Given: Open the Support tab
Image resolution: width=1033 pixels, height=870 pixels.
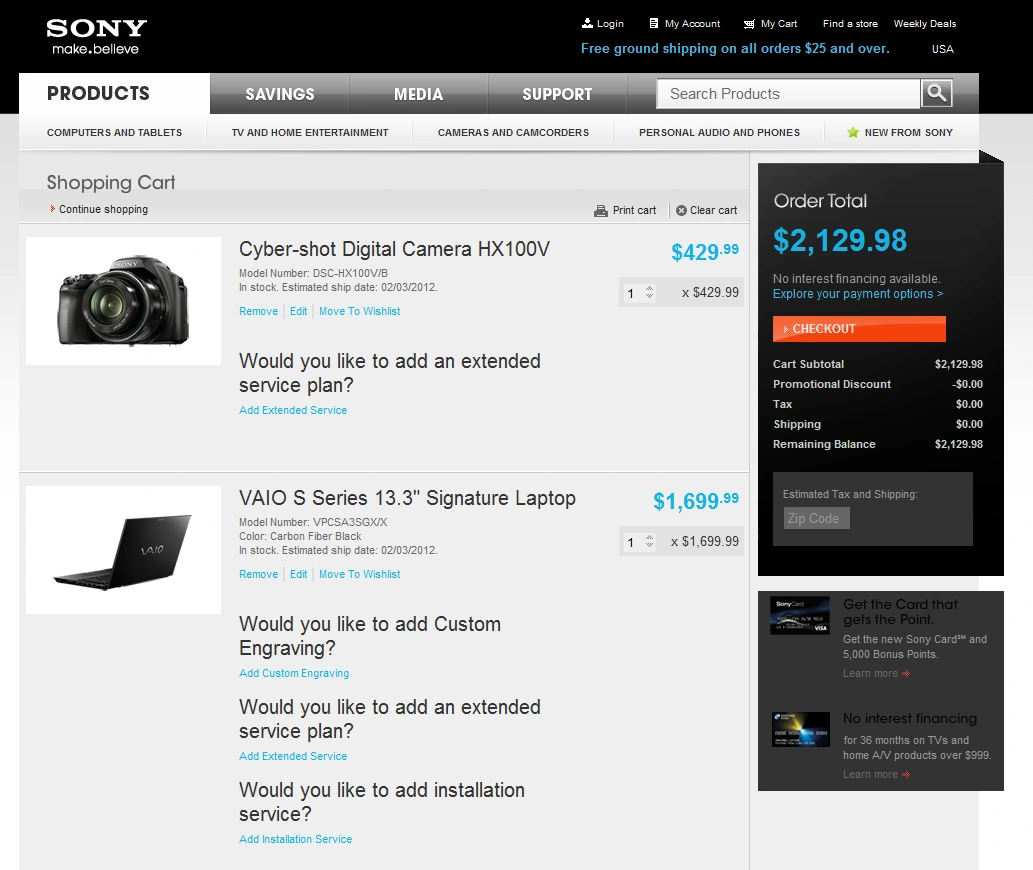Looking at the screenshot, I should (x=557, y=94).
